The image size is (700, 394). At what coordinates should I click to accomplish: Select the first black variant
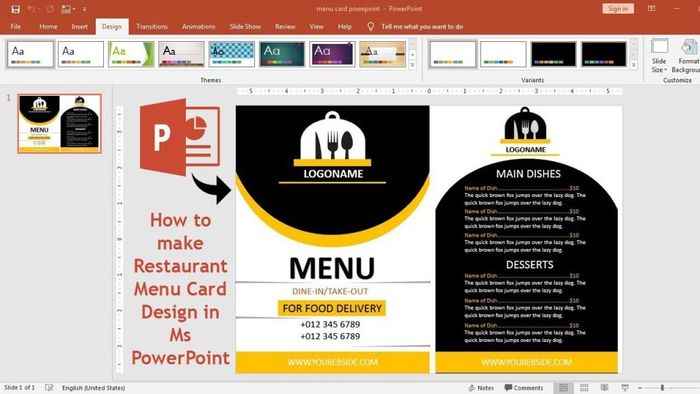[x=553, y=54]
